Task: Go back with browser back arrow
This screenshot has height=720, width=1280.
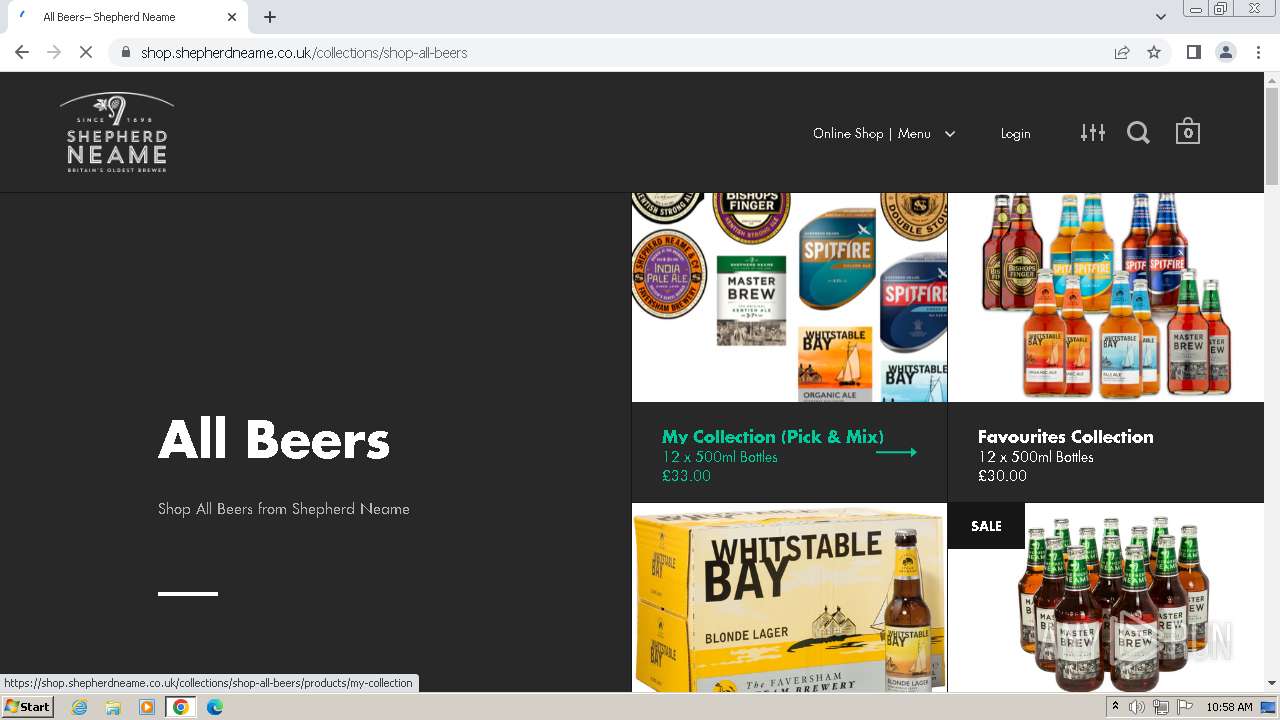Action: pos(22,52)
